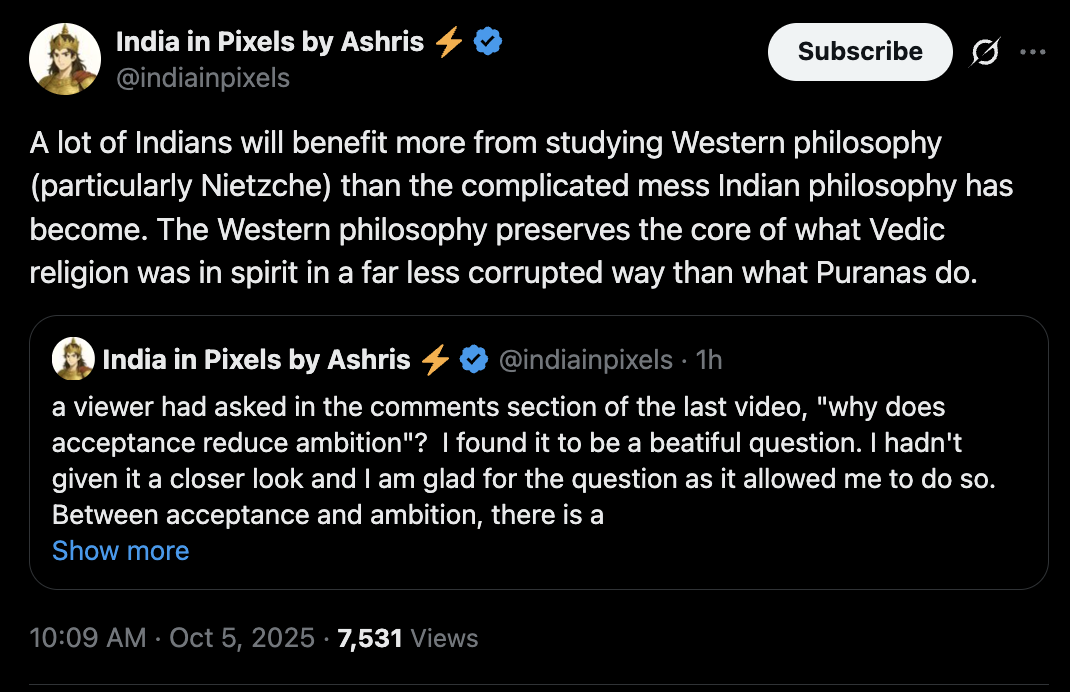Click the quoted tweet author name
The height and width of the screenshot is (692, 1070).
[x=256, y=359]
